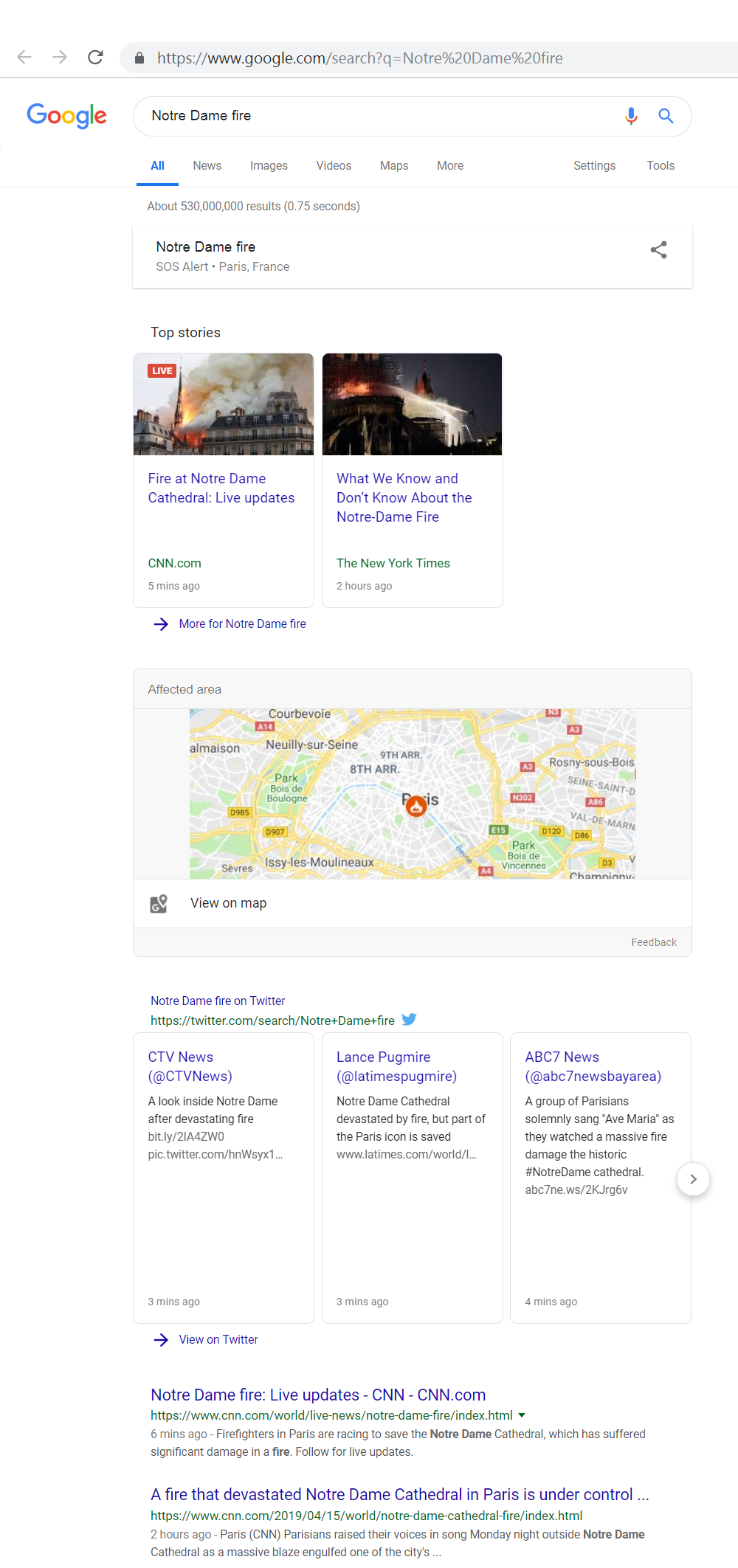Click View on map
Viewport: 738px width, 1568px height.
(x=229, y=903)
